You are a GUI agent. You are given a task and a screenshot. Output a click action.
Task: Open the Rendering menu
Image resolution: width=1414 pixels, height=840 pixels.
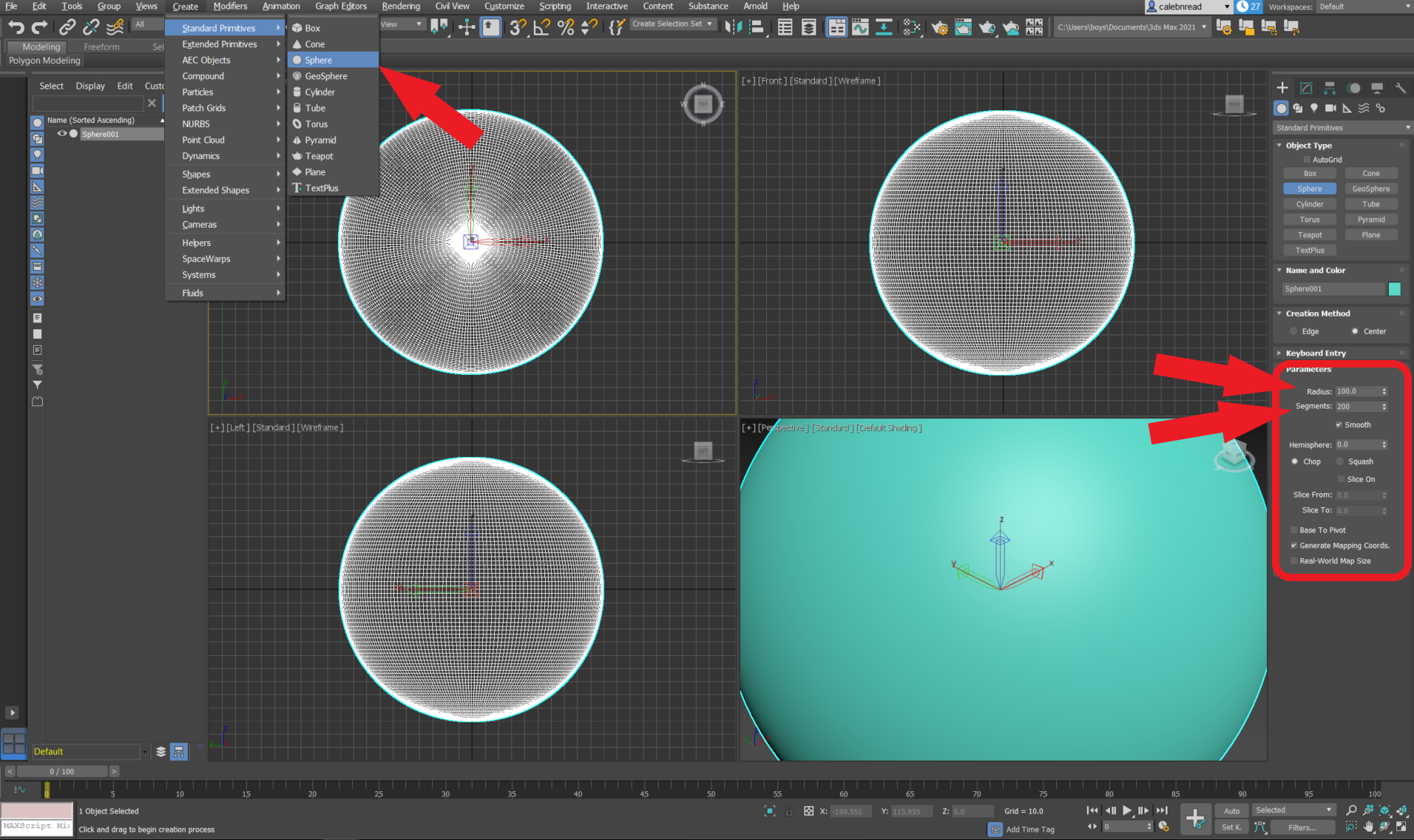coord(401,6)
